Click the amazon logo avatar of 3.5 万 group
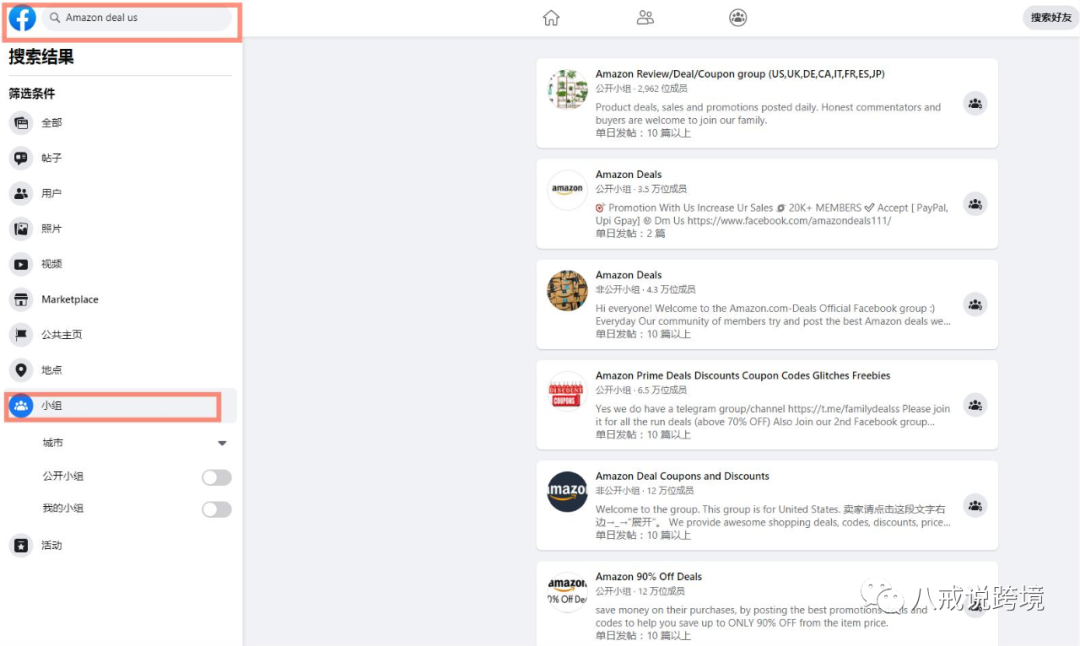 tap(567, 189)
